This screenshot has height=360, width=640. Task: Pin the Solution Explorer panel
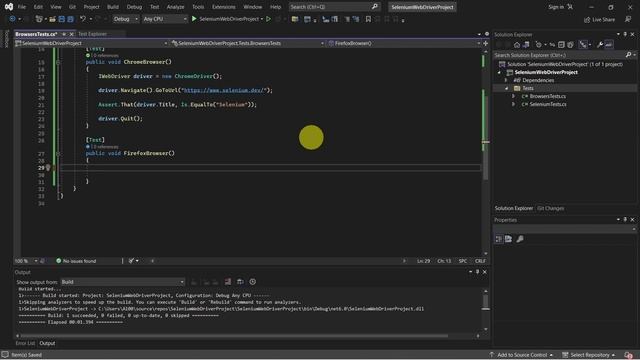[625, 35]
